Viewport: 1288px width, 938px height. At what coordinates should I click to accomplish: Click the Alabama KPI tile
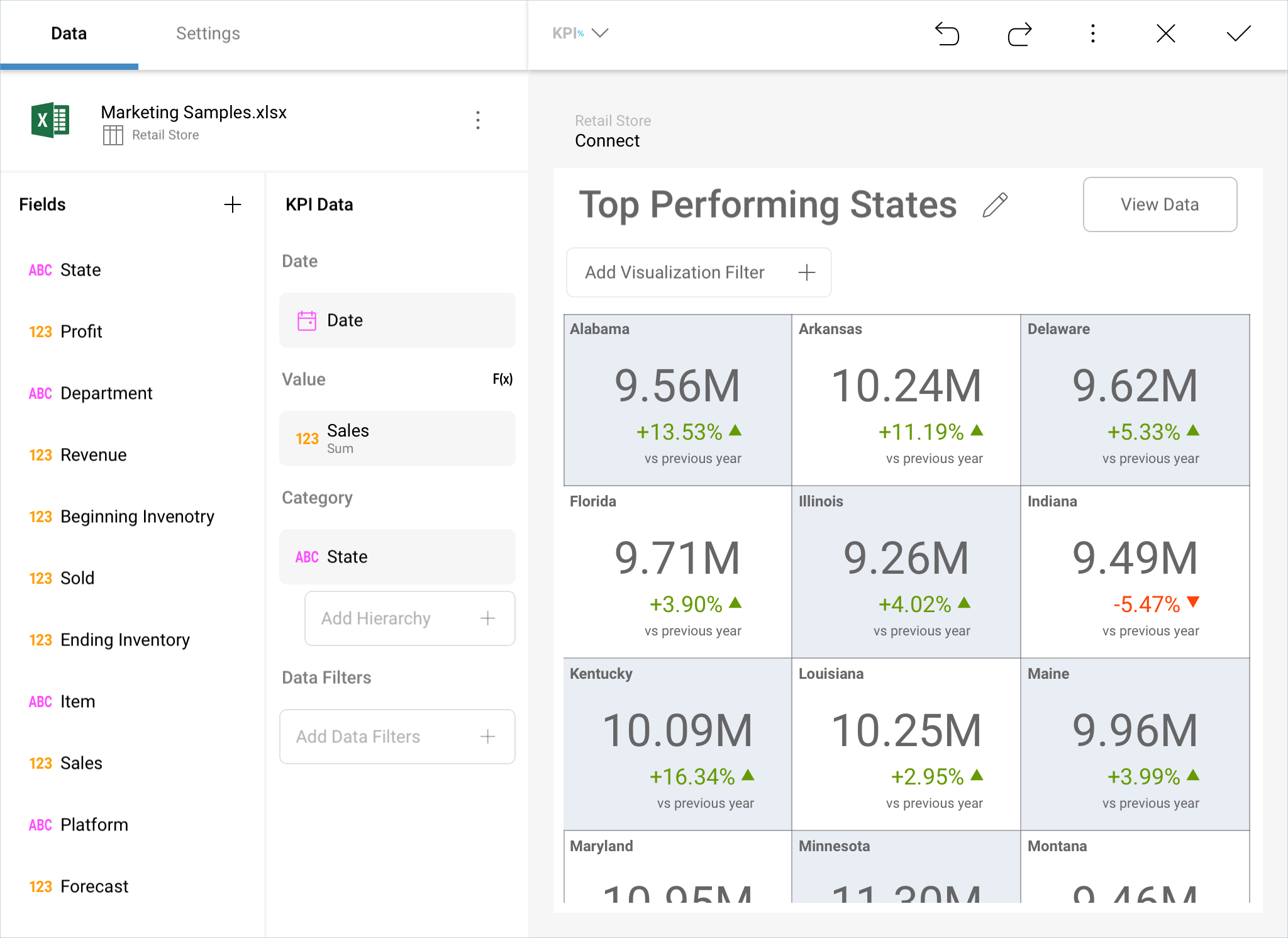[x=677, y=400]
